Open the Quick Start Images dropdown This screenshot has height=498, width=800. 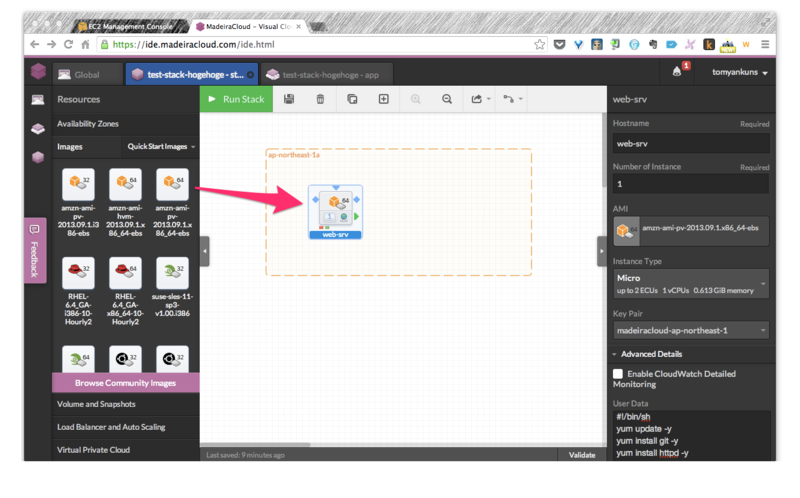[x=161, y=146]
